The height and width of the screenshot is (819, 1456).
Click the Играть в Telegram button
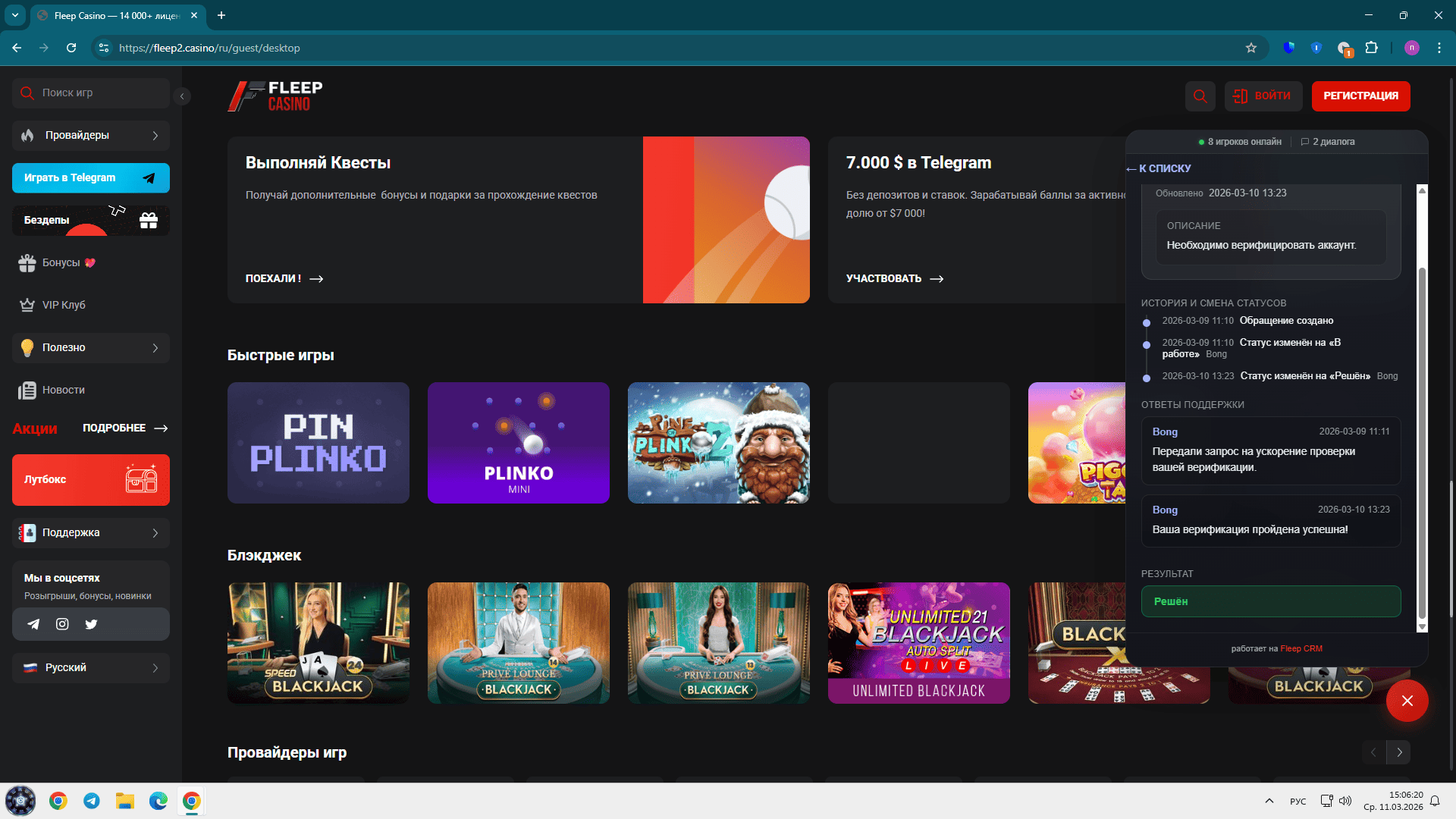[91, 178]
